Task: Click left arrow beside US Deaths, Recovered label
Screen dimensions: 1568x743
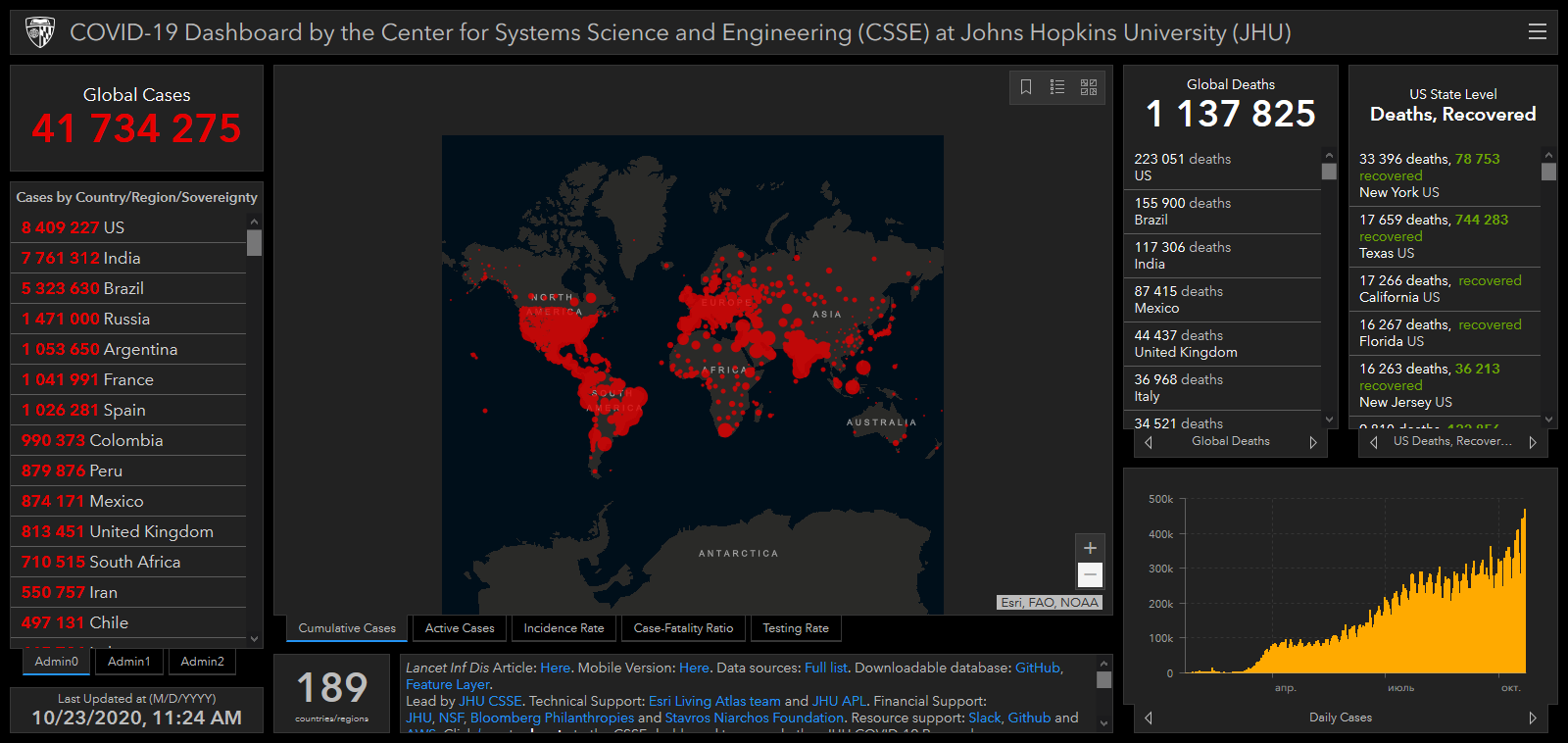Action: point(1374,442)
